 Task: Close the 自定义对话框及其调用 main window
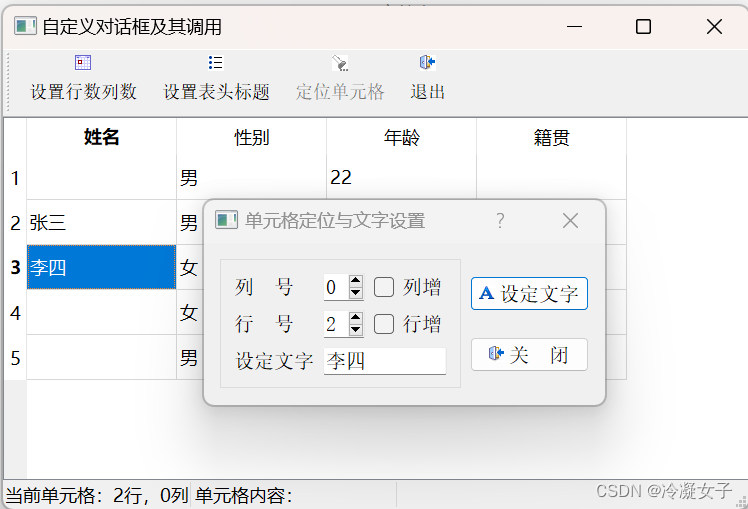click(714, 27)
